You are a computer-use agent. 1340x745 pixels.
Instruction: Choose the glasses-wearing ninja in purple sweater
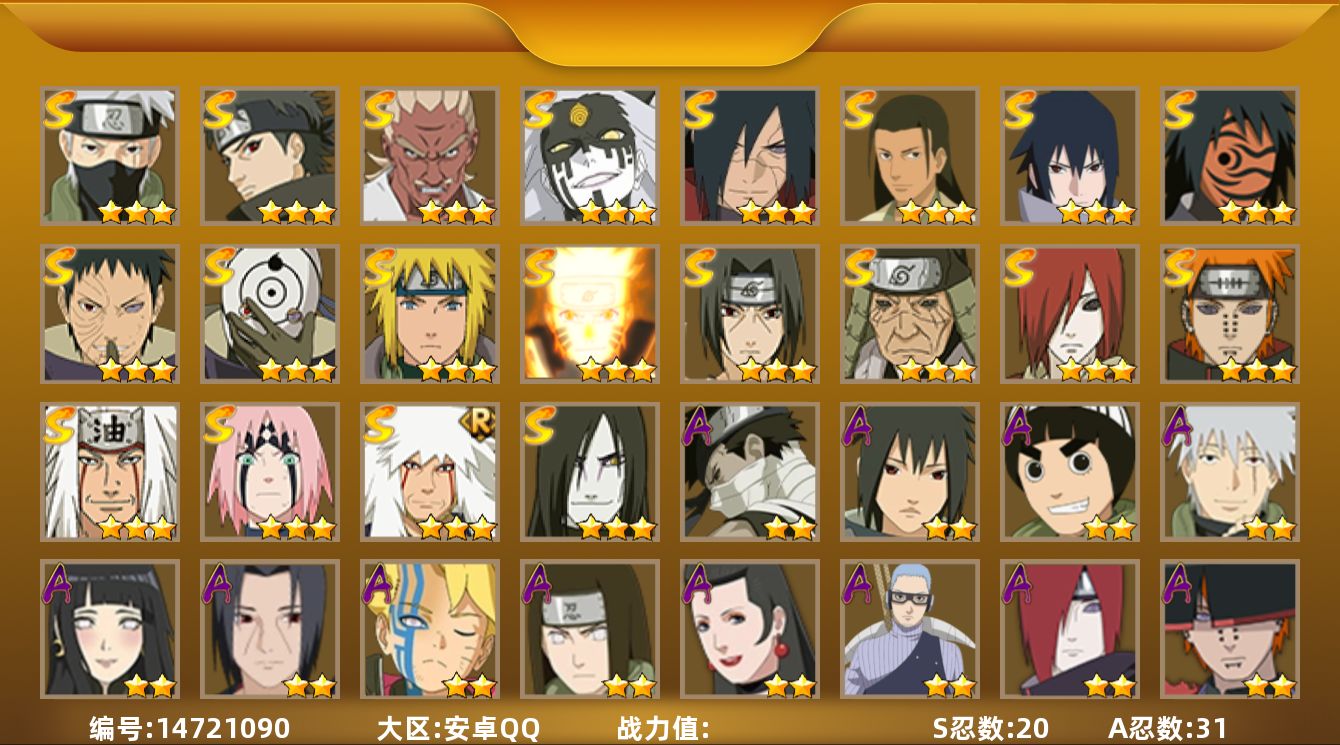(910, 629)
